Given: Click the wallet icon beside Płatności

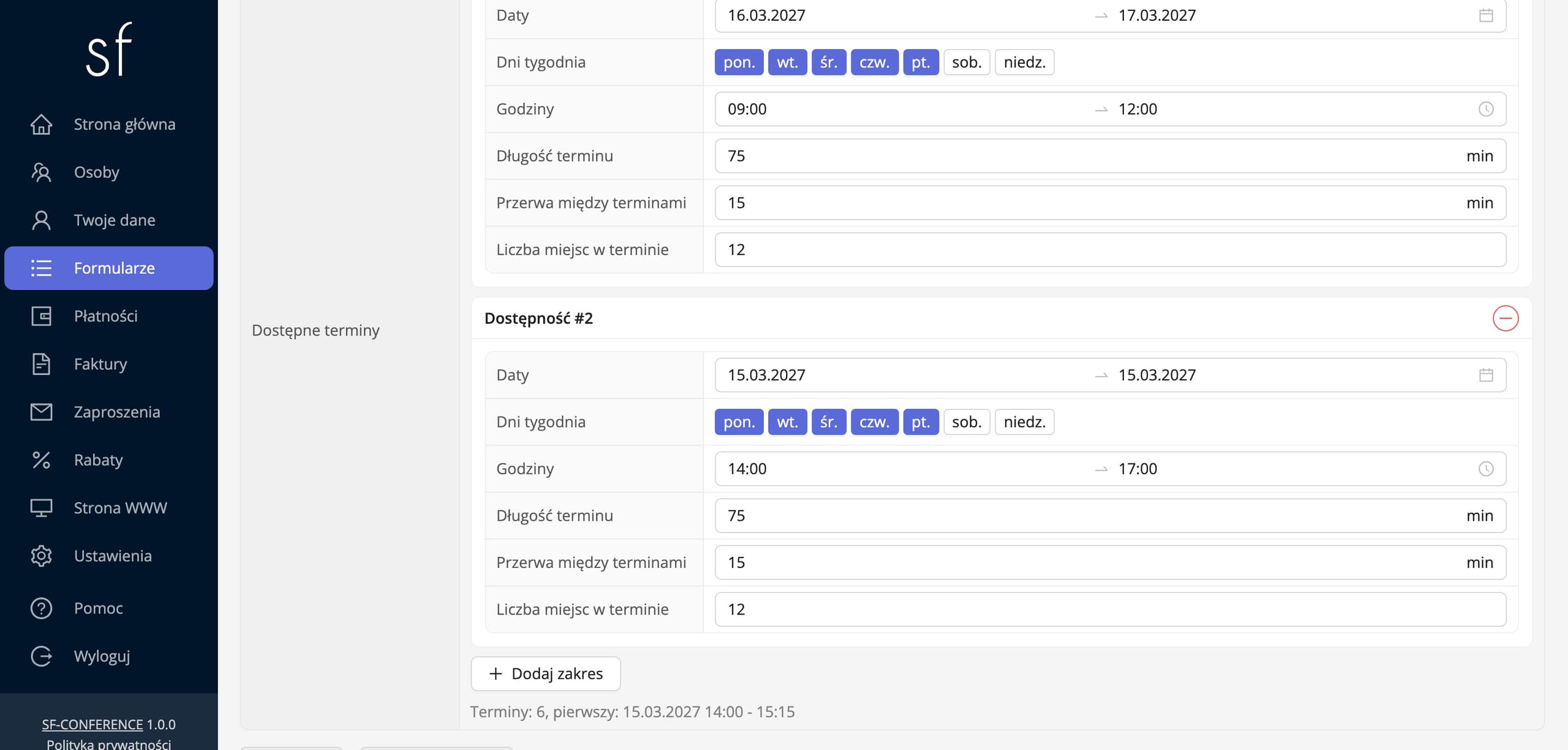Looking at the screenshot, I should [41, 316].
